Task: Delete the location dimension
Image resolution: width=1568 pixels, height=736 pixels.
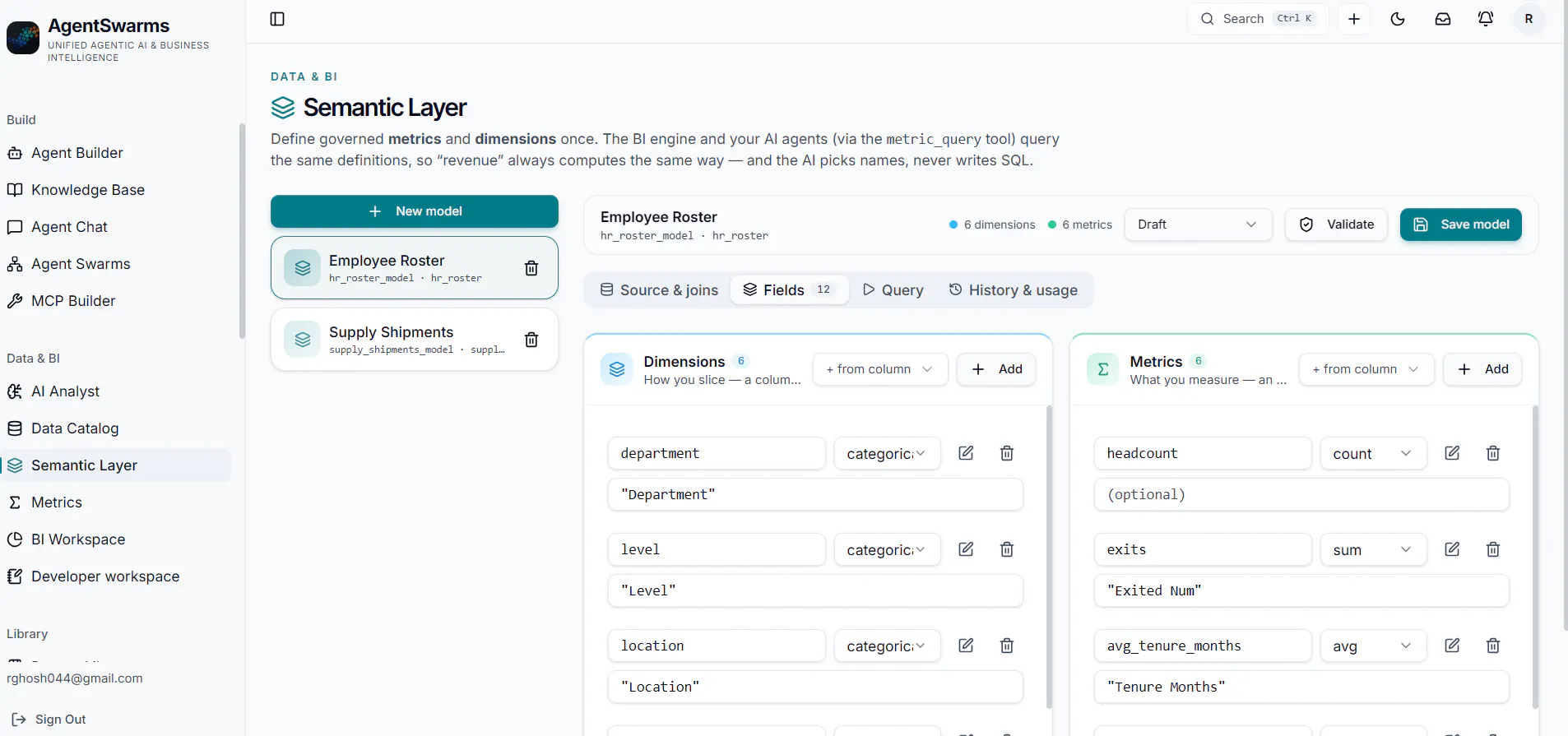Action: [x=1007, y=646]
